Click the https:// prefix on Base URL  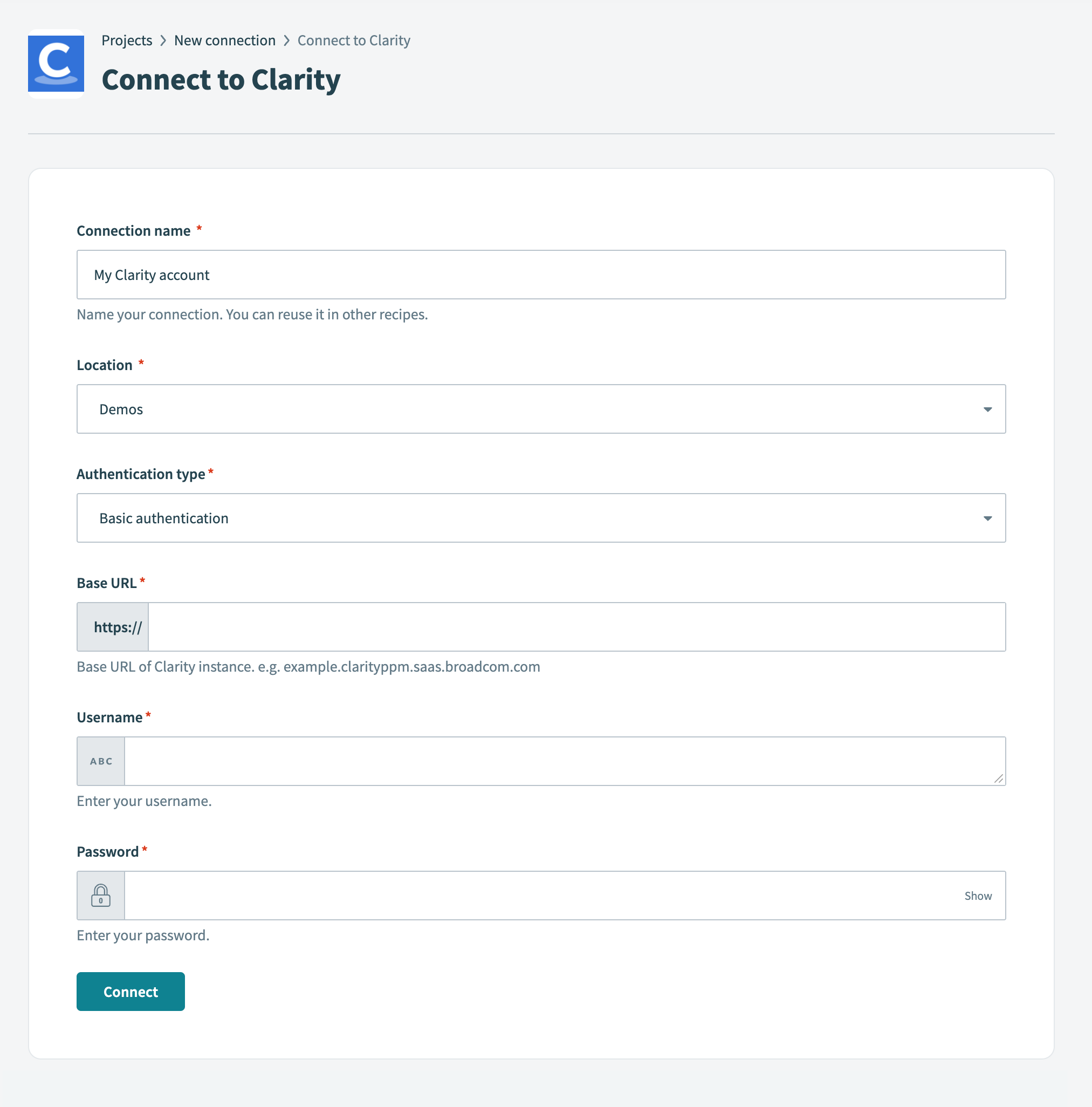click(x=112, y=626)
